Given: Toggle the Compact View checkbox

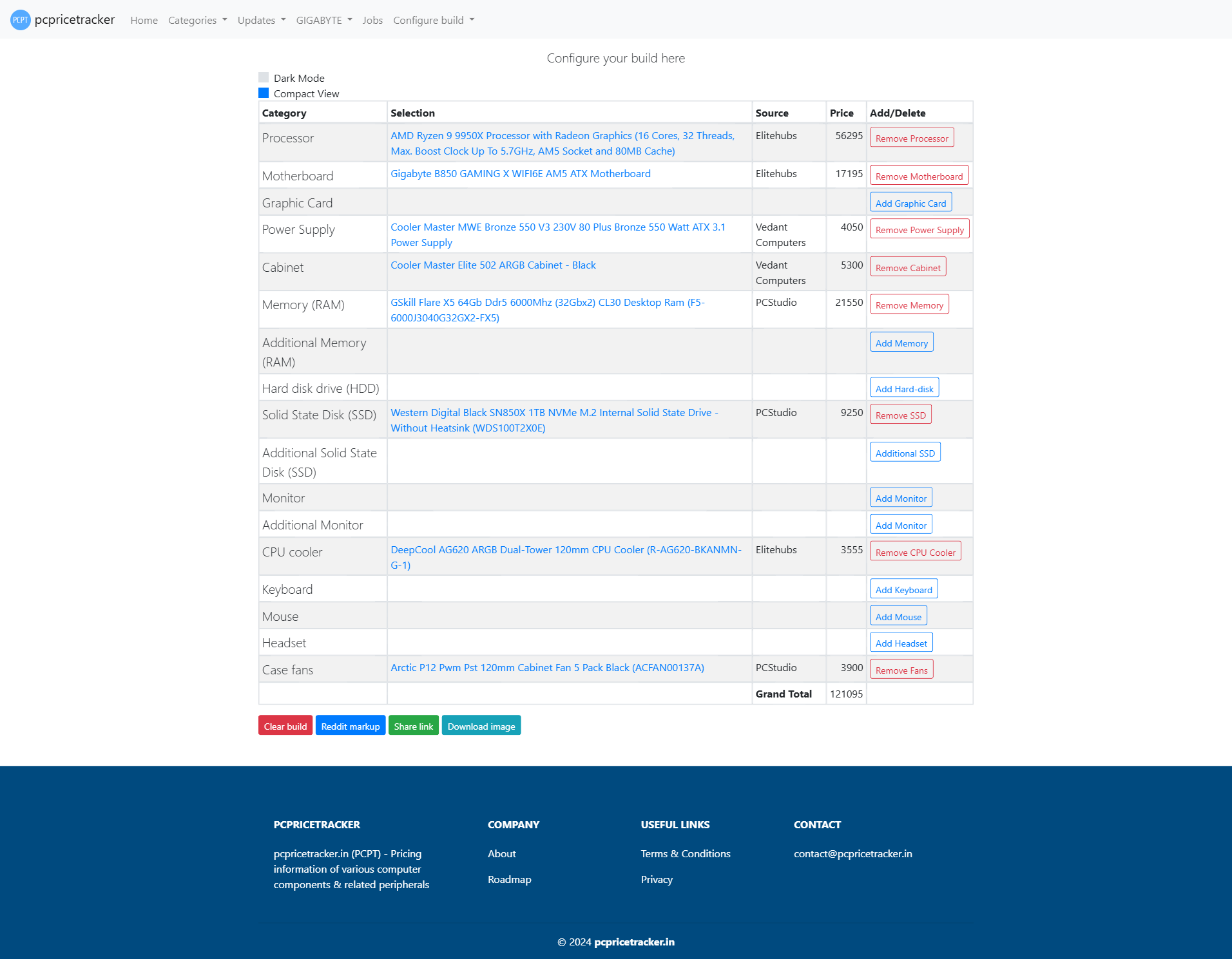Looking at the screenshot, I should (x=264, y=93).
